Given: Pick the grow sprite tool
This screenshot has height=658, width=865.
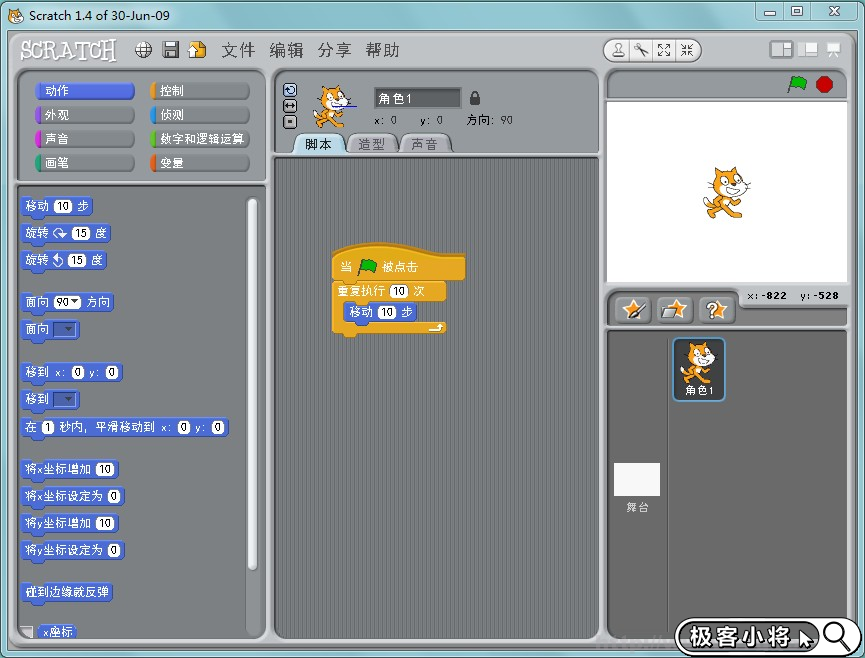Looking at the screenshot, I should pos(664,50).
